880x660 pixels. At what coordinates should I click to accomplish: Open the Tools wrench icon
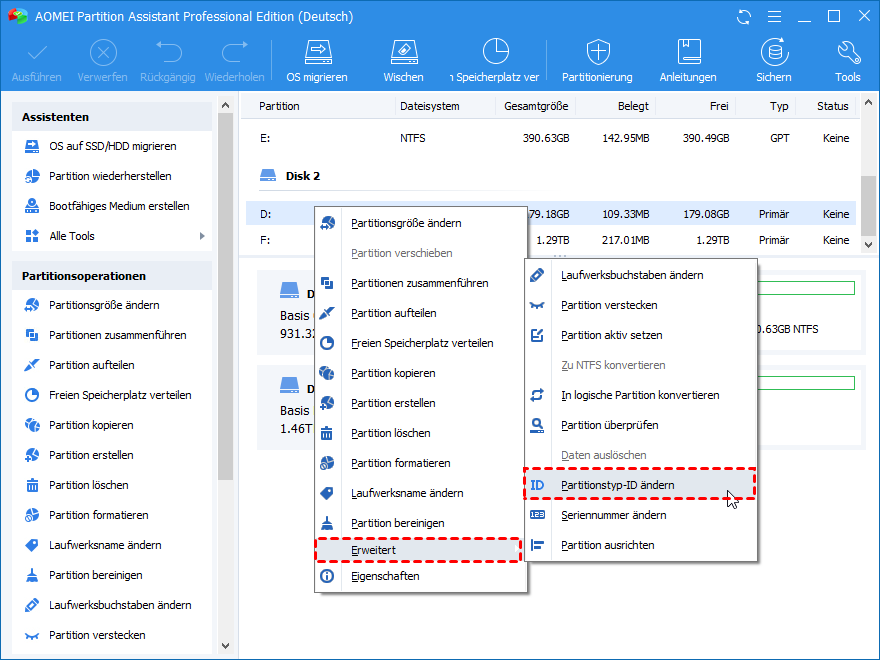coord(848,52)
